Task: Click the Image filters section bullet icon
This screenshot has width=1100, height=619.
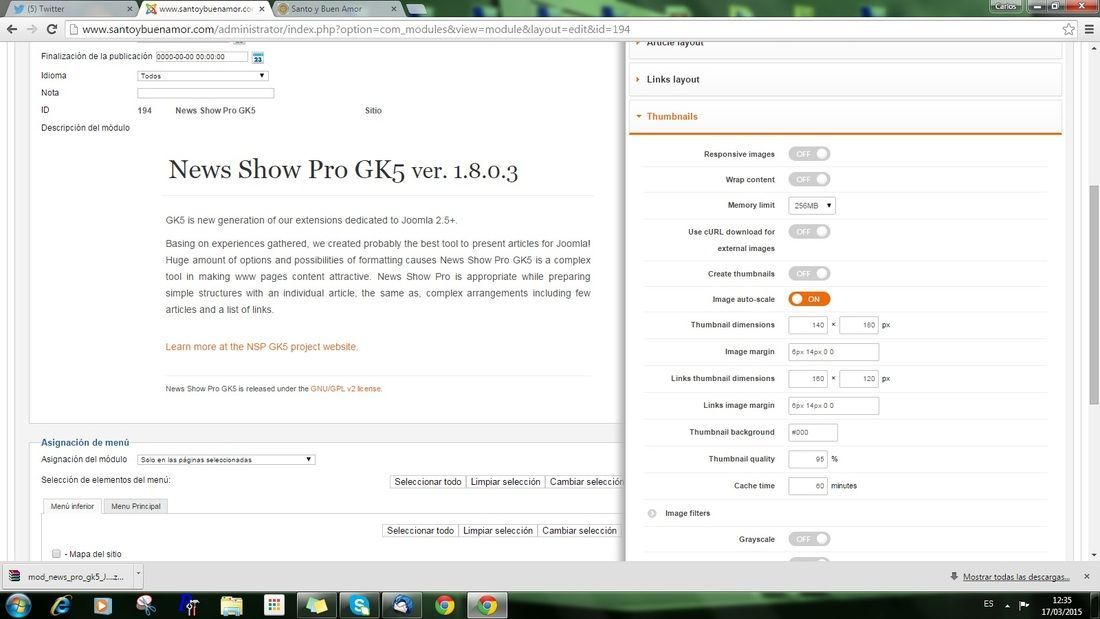Action: [x=652, y=513]
